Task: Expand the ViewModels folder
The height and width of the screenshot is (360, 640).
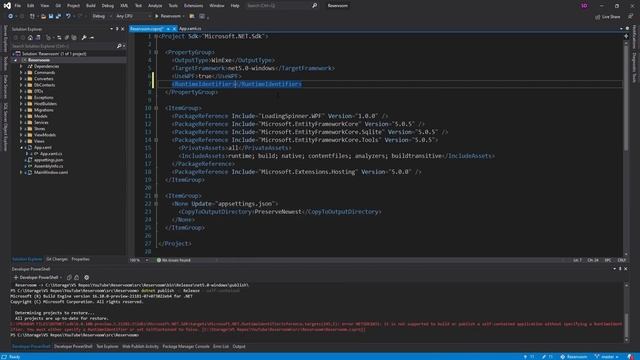Action: click(21, 135)
